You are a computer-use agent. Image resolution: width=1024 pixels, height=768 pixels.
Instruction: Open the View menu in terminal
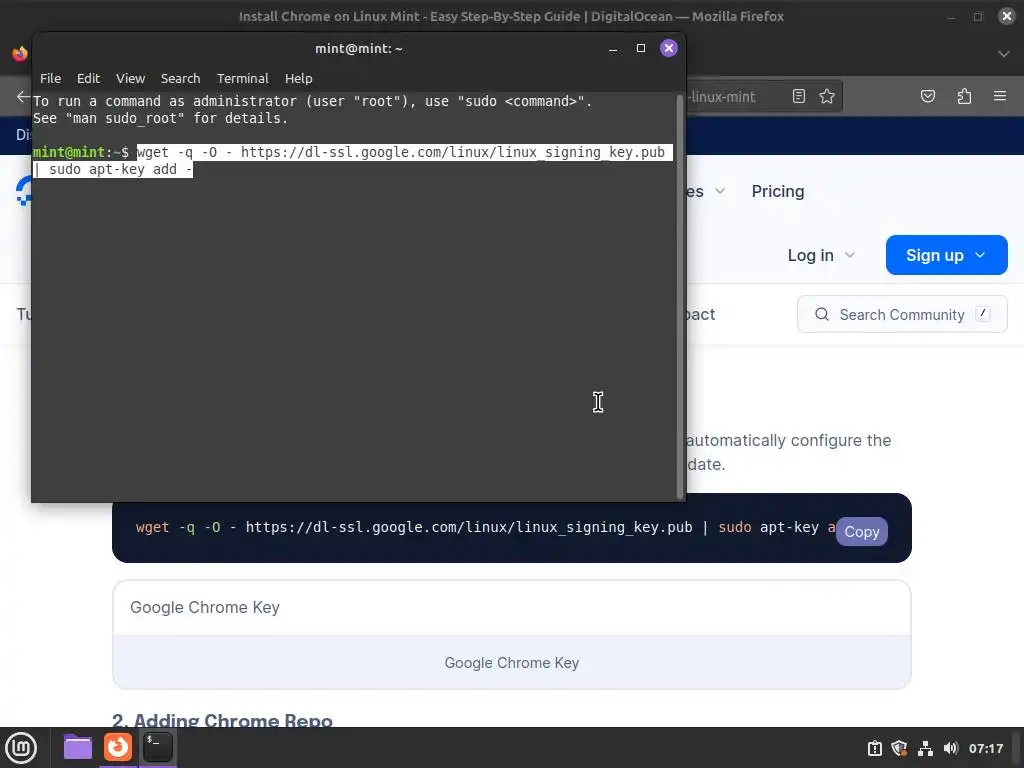pyautogui.click(x=131, y=78)
